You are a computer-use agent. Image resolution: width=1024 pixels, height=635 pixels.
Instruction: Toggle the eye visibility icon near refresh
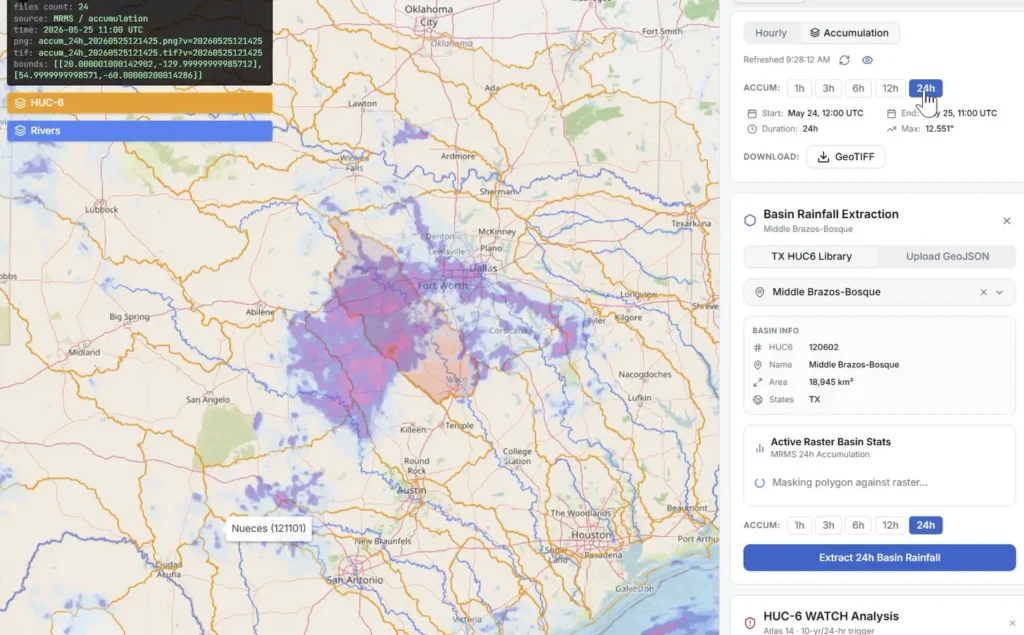coord(867,60)
